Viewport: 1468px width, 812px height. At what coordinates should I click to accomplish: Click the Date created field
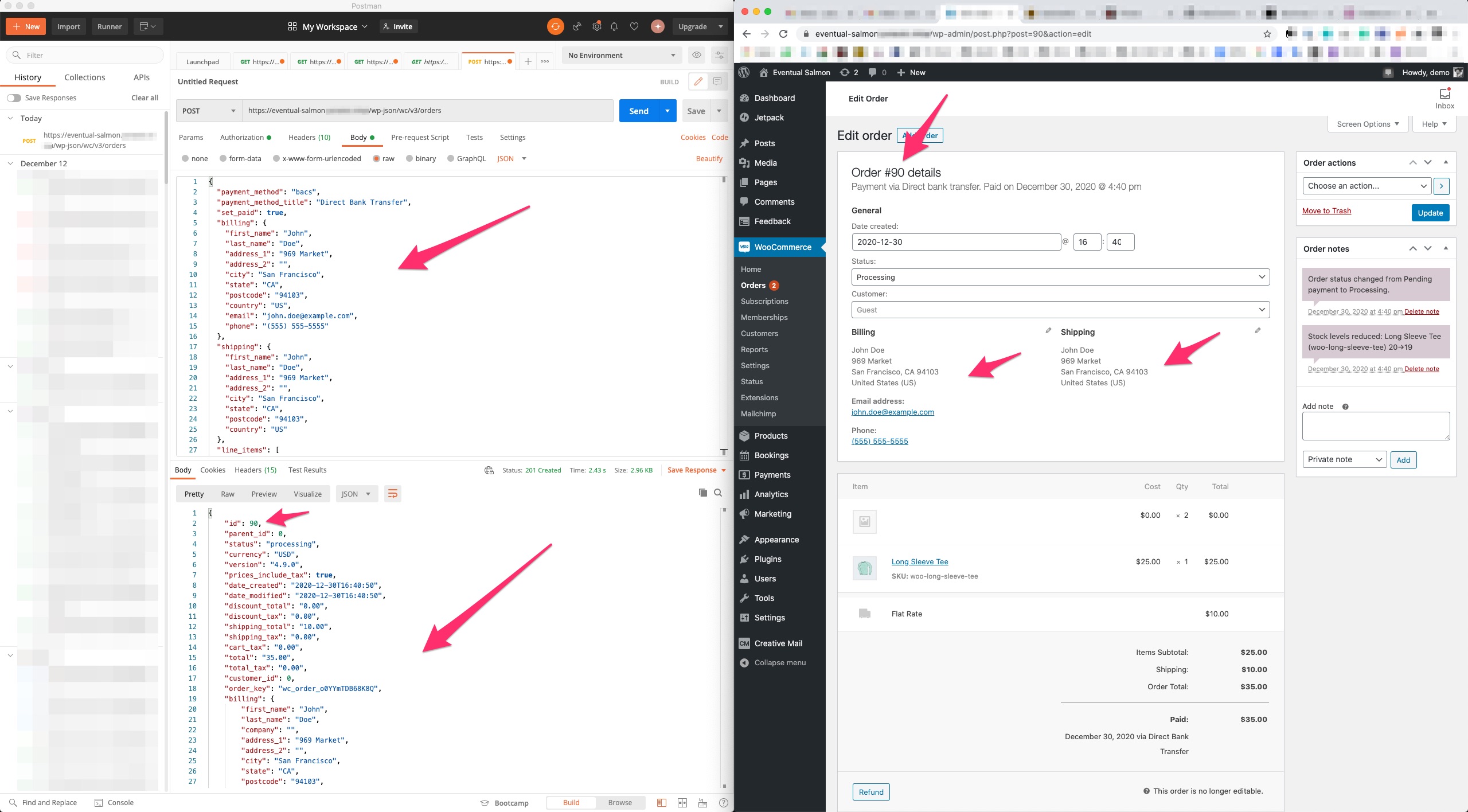click(x=956, y=242)
